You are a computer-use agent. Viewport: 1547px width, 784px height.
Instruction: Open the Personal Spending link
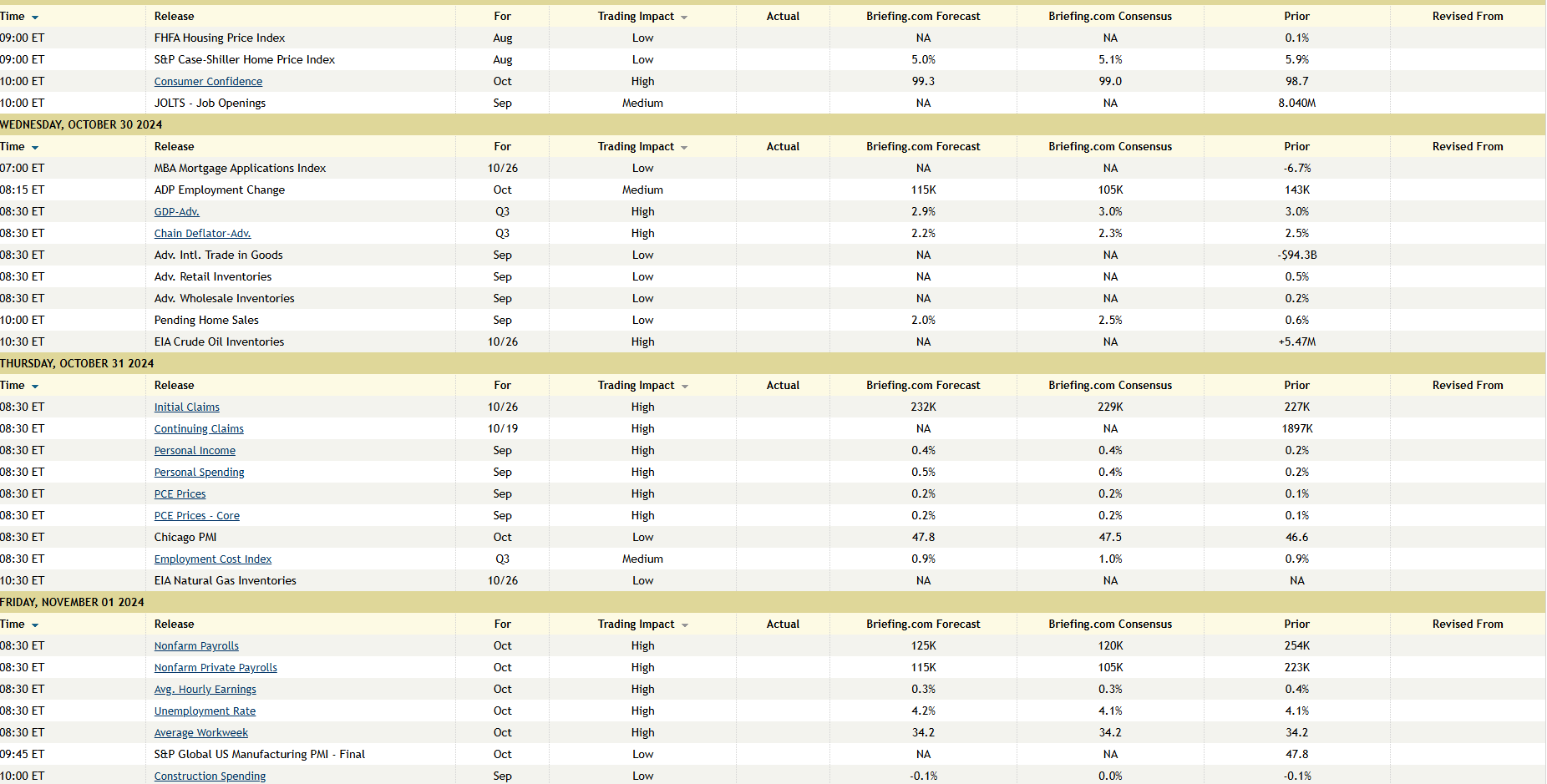point(199,472)
